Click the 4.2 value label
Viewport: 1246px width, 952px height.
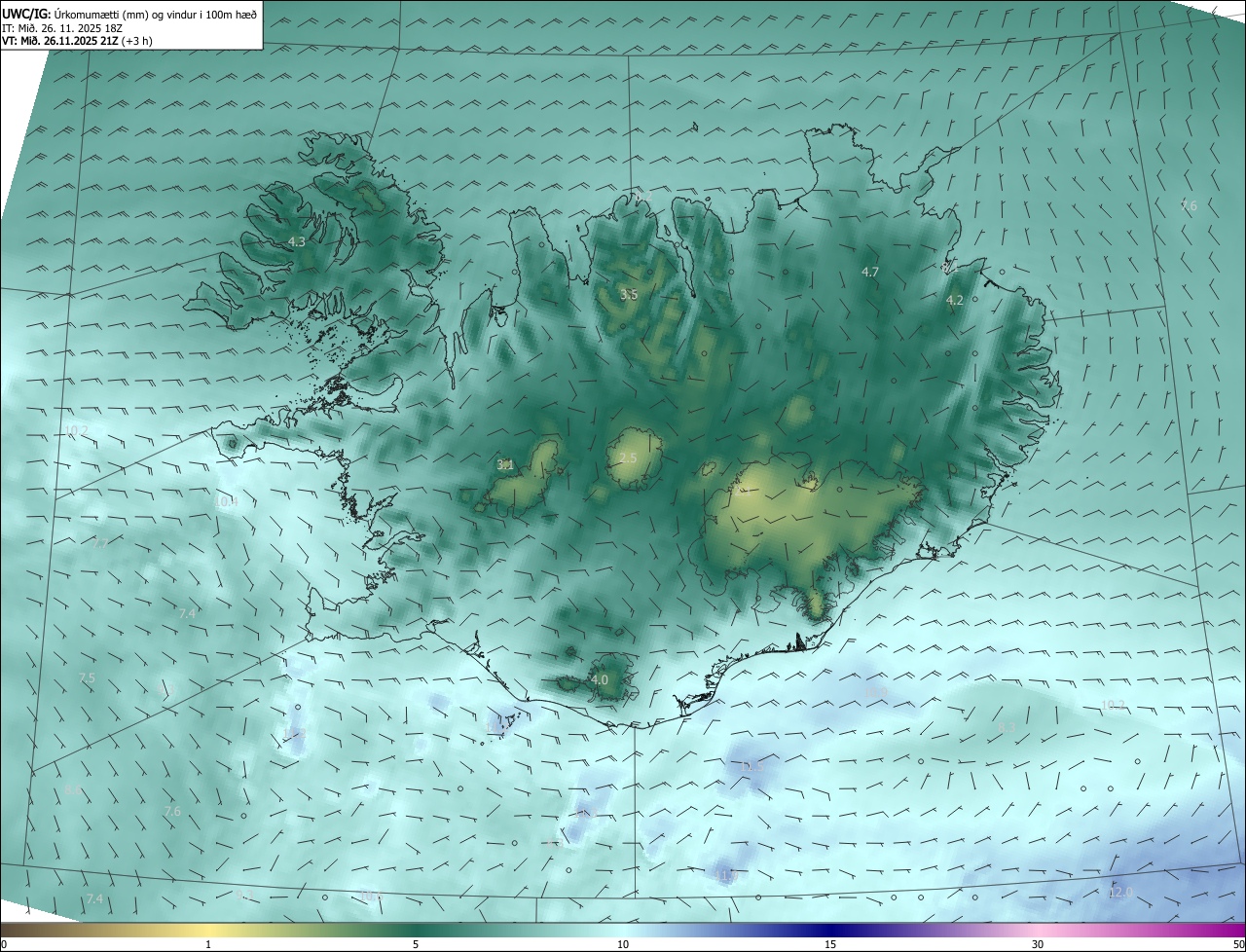coord(955,301)
